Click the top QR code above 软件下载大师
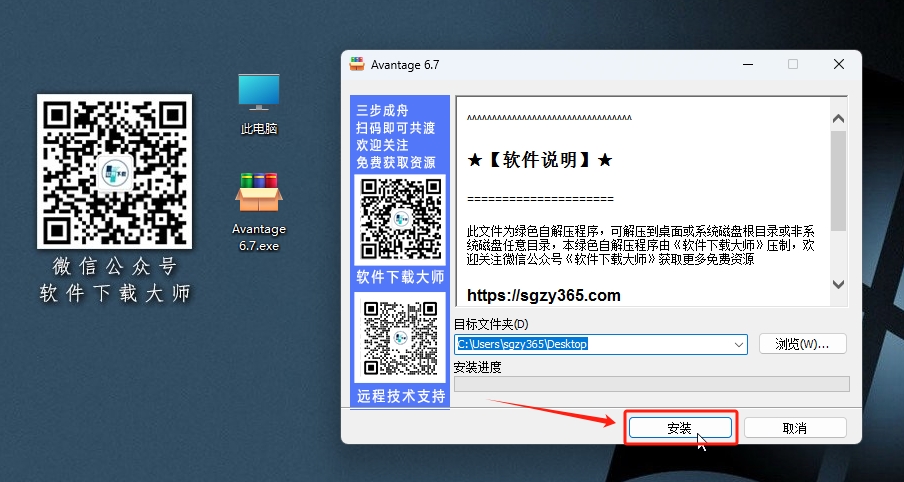Screen dimensions: 904x482 pyautogui.click(x=401, y=219)
